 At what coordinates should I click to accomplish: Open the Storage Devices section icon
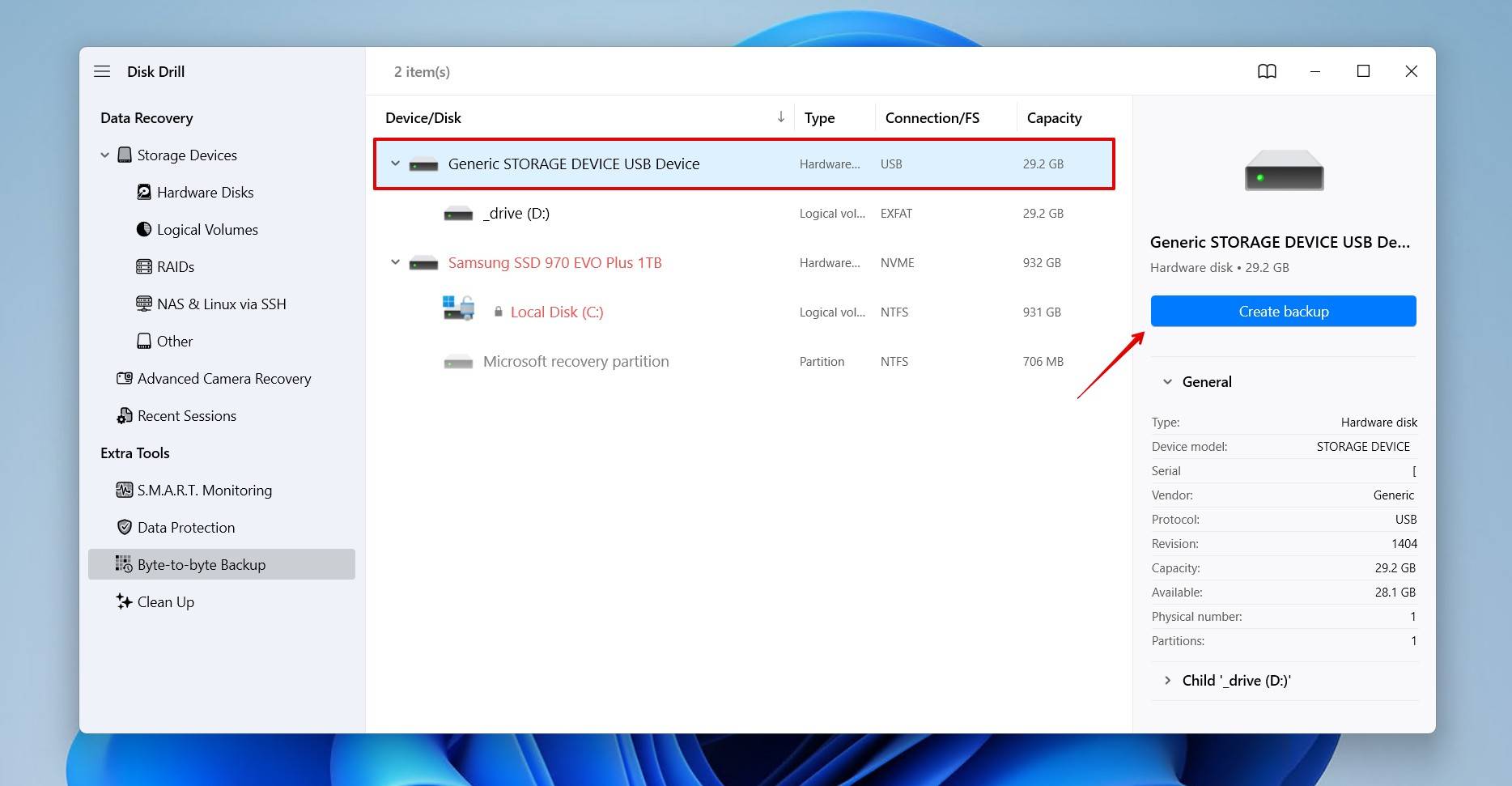125,155
